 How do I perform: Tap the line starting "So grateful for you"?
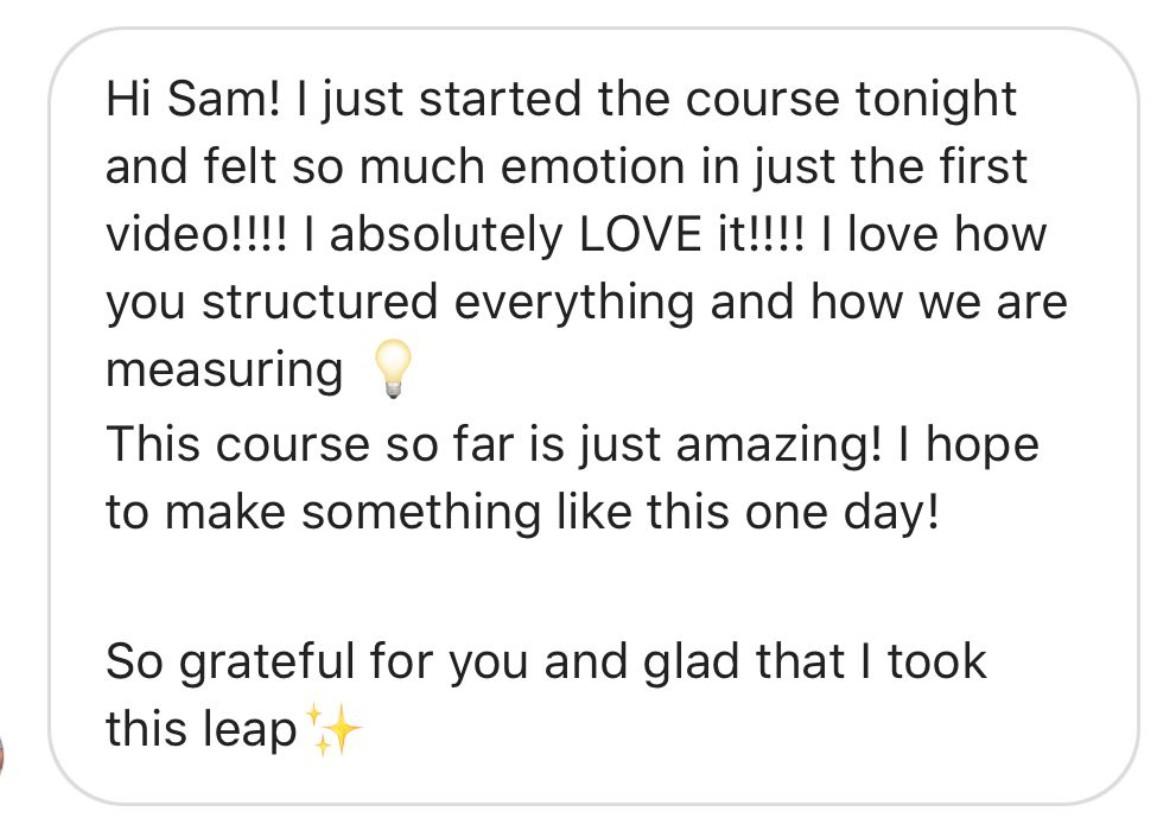click(546, 662)
